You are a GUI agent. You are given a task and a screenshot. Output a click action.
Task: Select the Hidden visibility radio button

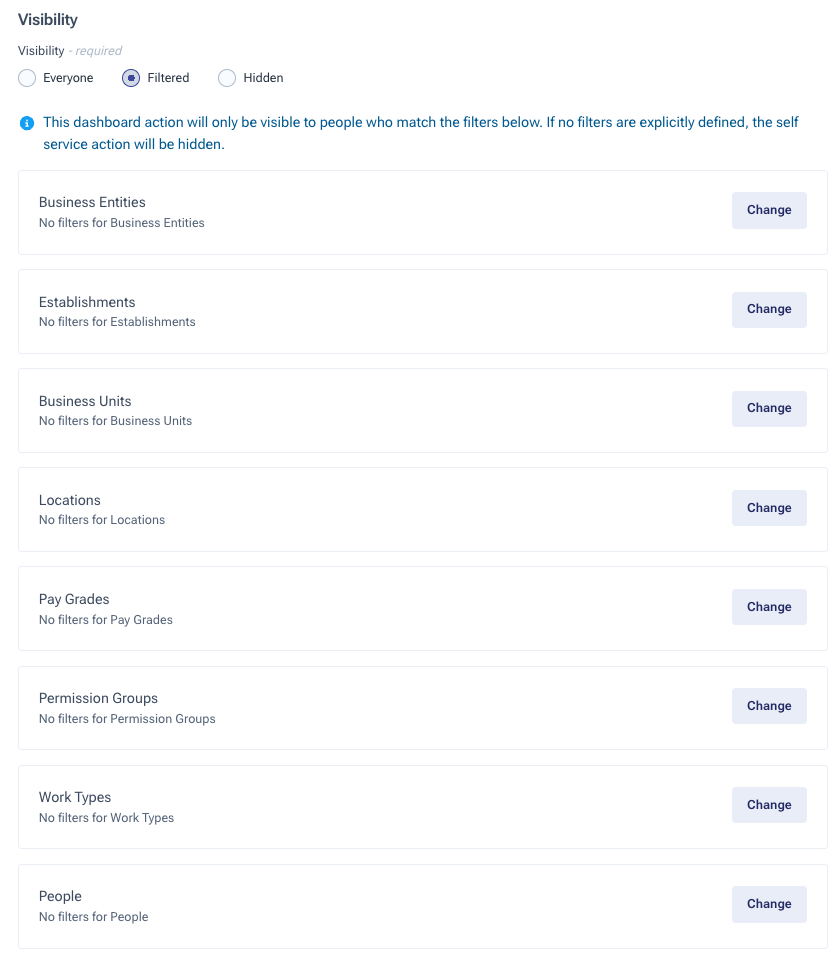point(227,78)
